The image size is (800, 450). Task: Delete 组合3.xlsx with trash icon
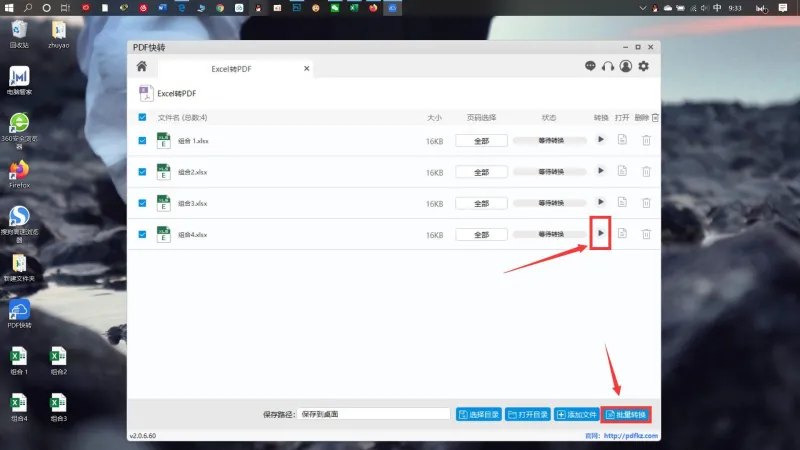click(x=646, y=203)
